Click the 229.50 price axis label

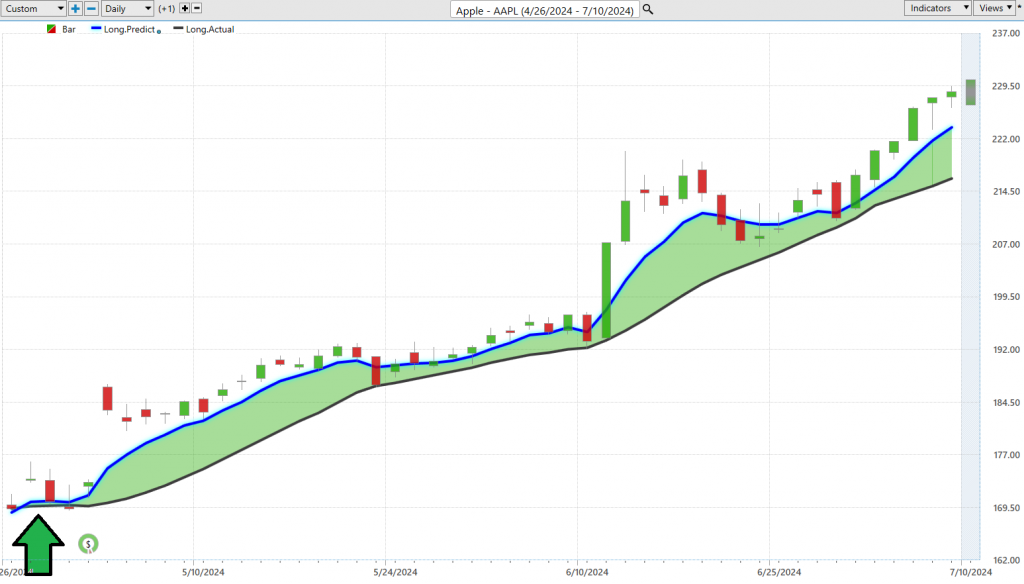click(1006, 86)
